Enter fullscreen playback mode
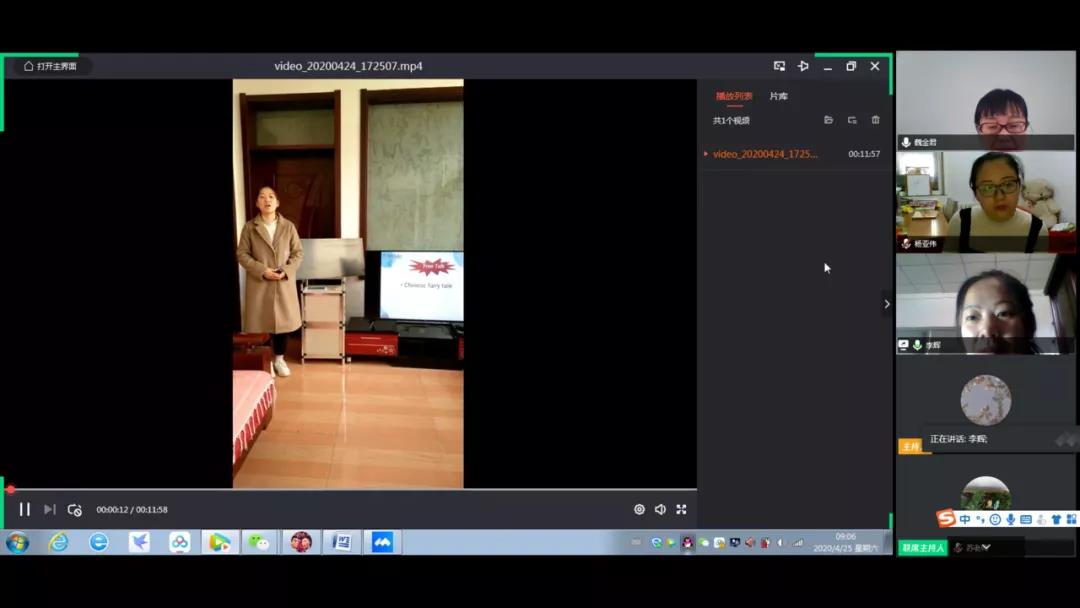1080x608 pixels. (681, 510)
